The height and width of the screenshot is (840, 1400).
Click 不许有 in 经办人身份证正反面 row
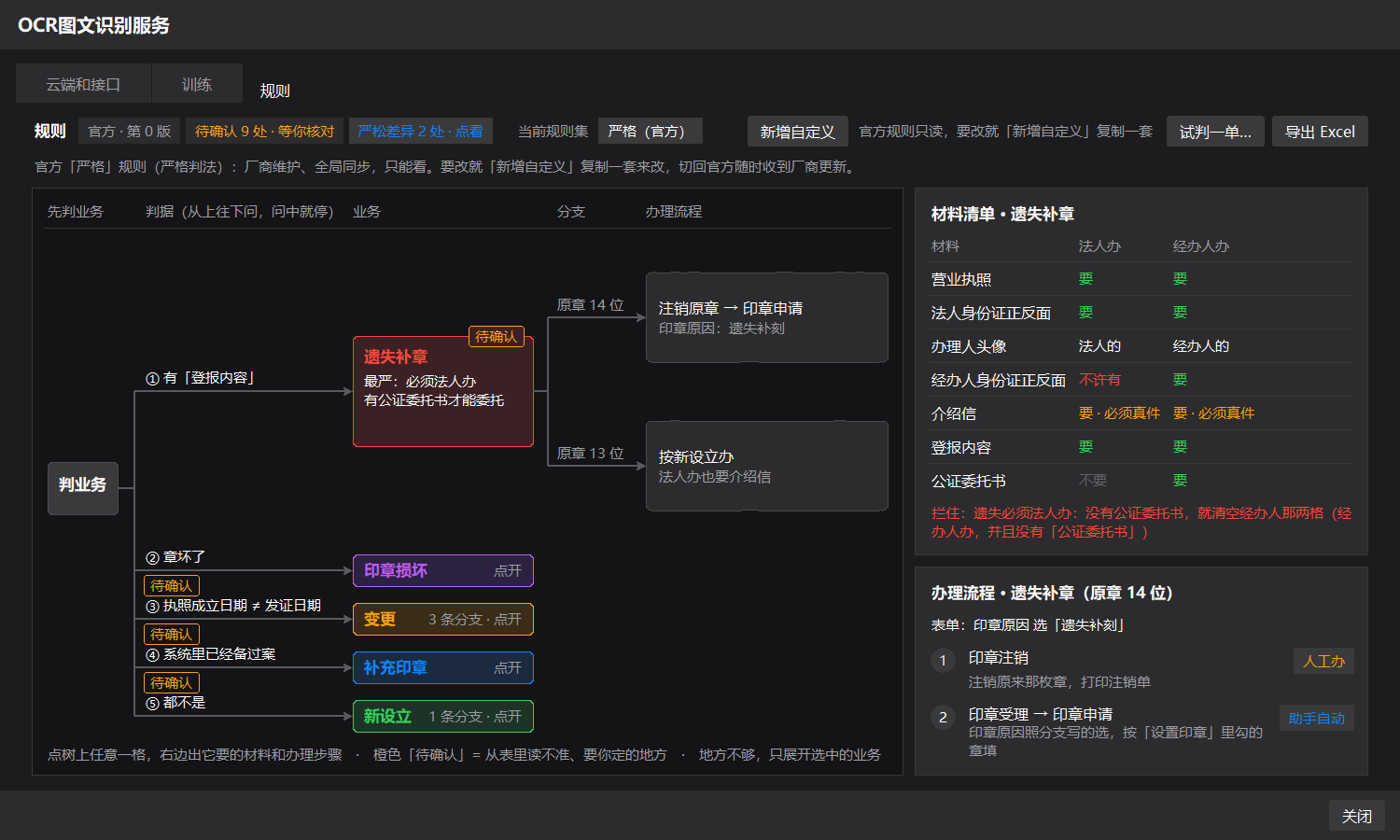click(x=1099, y=380)
